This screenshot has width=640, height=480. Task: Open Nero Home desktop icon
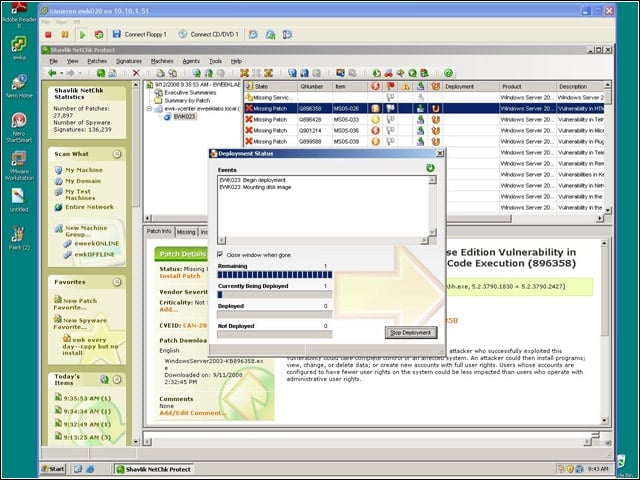click(19, 87)
